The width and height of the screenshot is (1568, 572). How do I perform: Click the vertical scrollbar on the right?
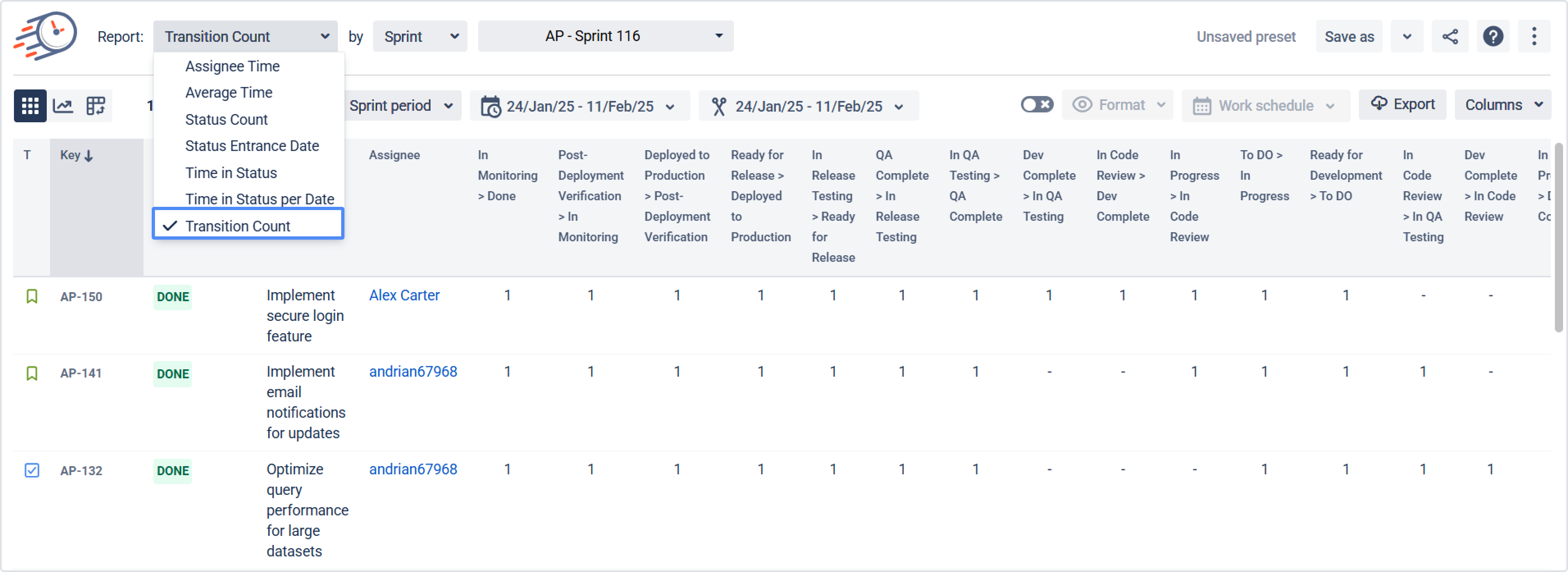[1558, 238]
